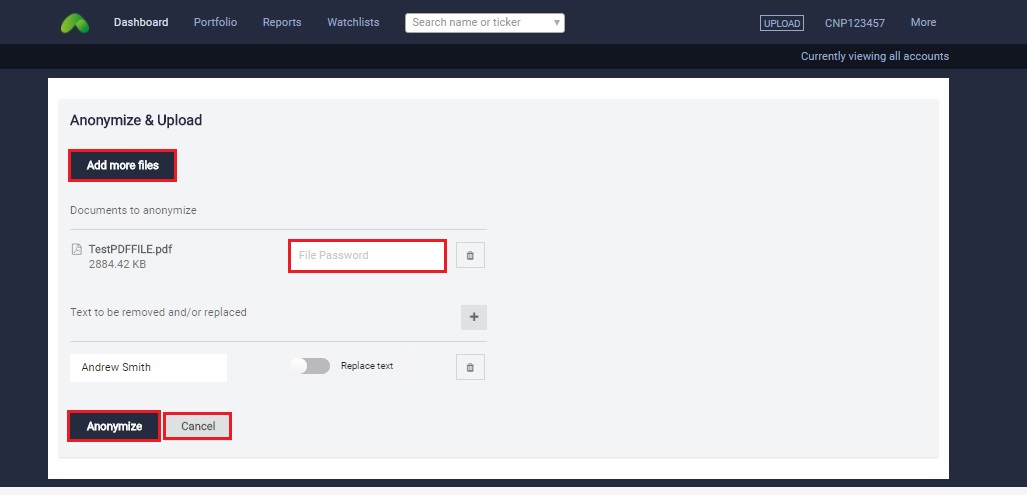Click the Andrew Smith text field
This screenshot has height=495, width=1027.
click(149, 367)
